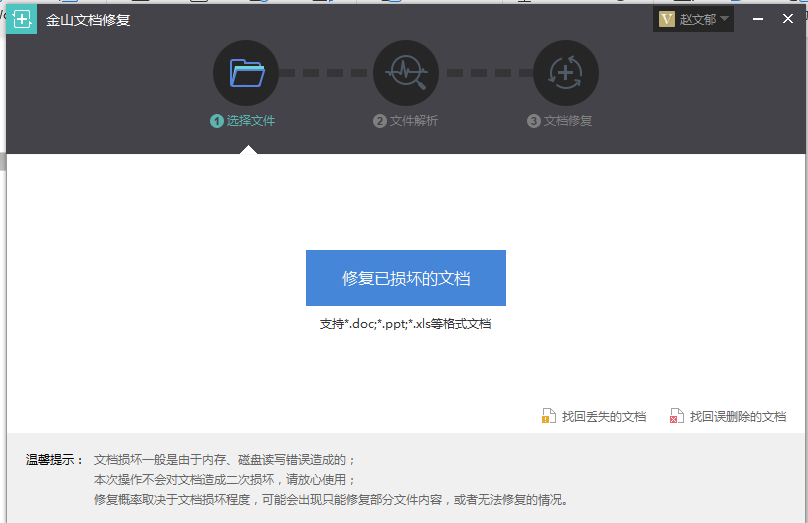Click the supported formats text 支持*.doc;*.ppt;*.xls等格式文档
The image size is (808, 523).
click(x=406, y=324)
